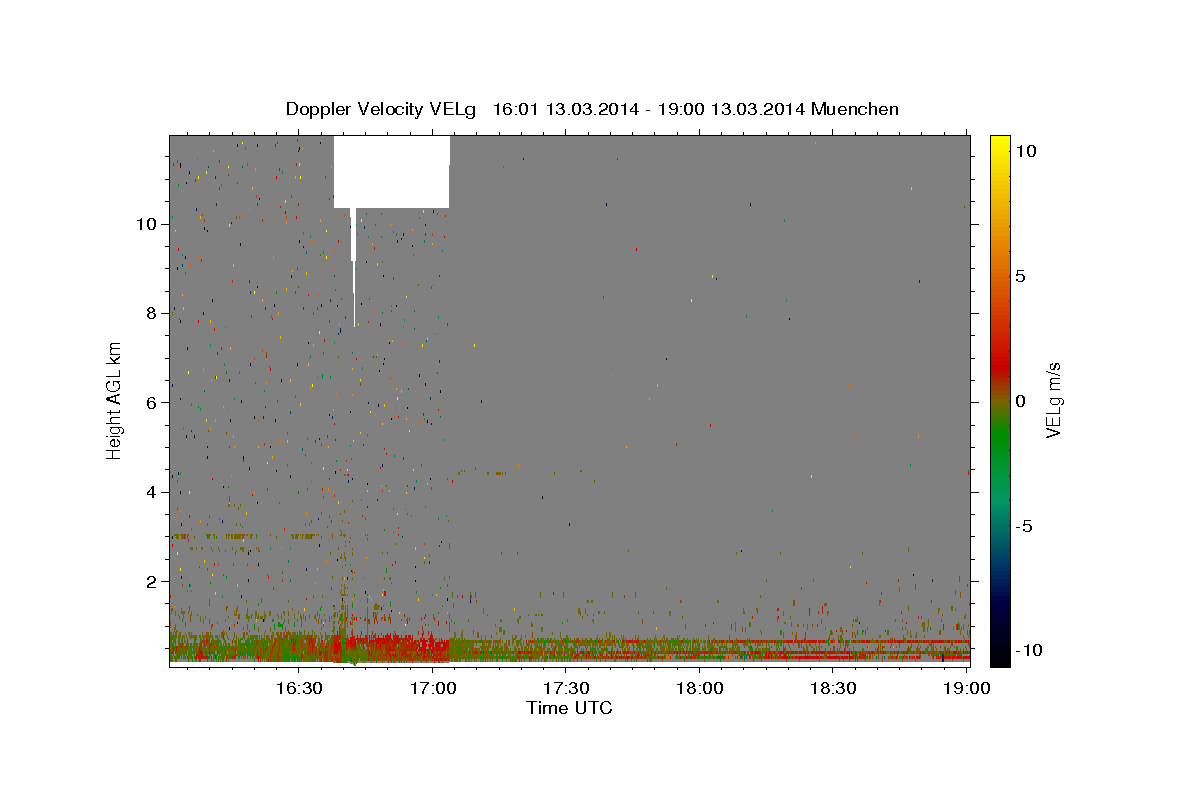Click the 'VELg m/s' colorbar label
1200x800 pixels.
point(1053,400)
